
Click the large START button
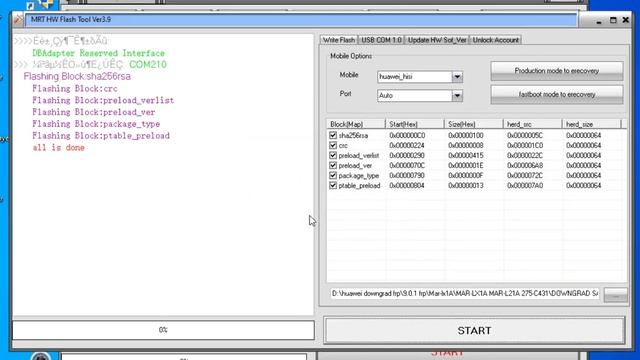(x=474, y=330)
